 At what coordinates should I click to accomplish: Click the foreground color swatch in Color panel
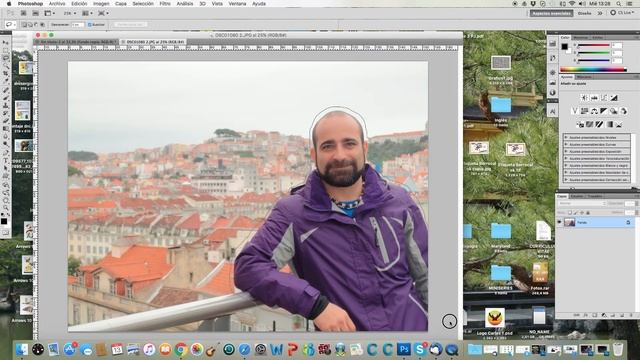[564, 46]
